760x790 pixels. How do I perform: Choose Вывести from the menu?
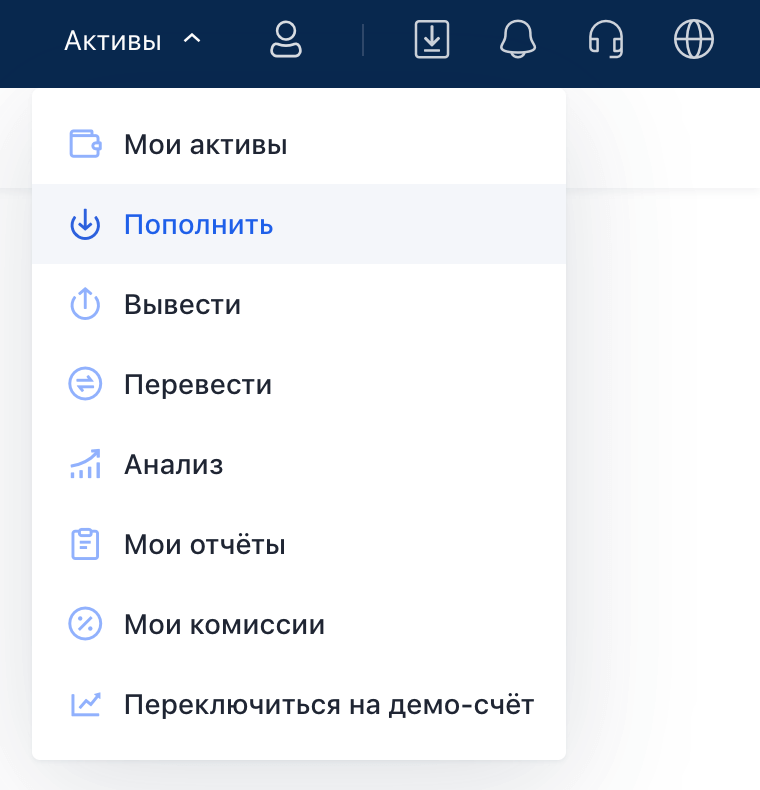pyautogui.click(x=299, y=304)
